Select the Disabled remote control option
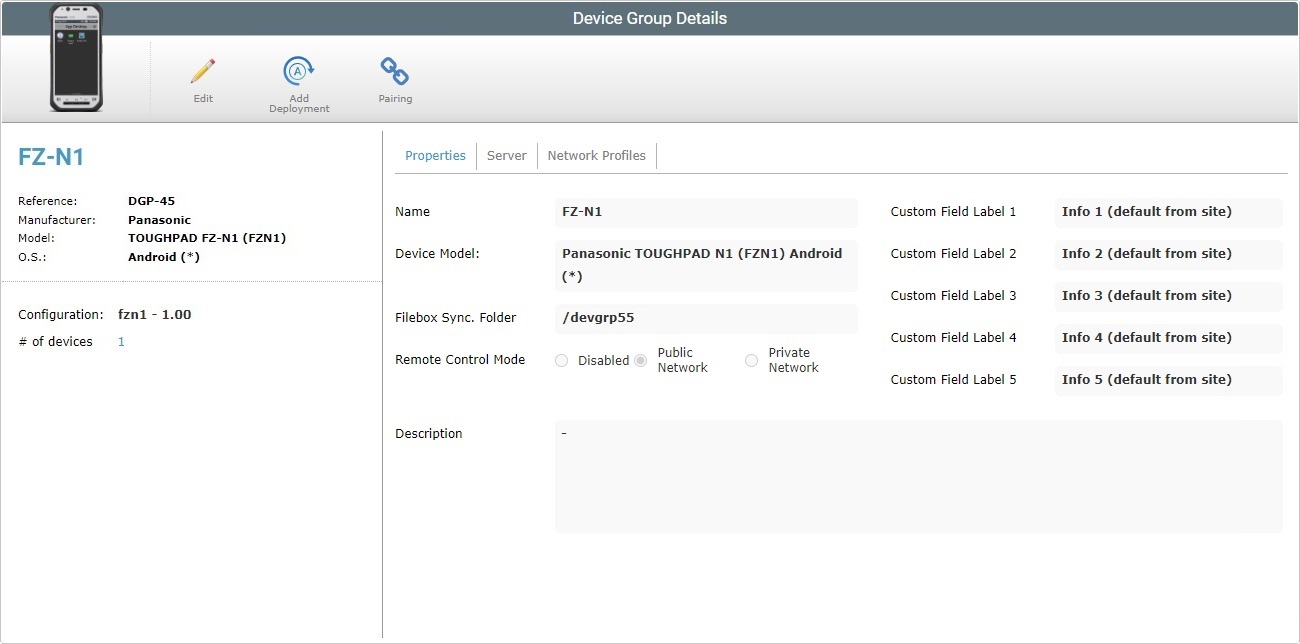 pos(561,360)
